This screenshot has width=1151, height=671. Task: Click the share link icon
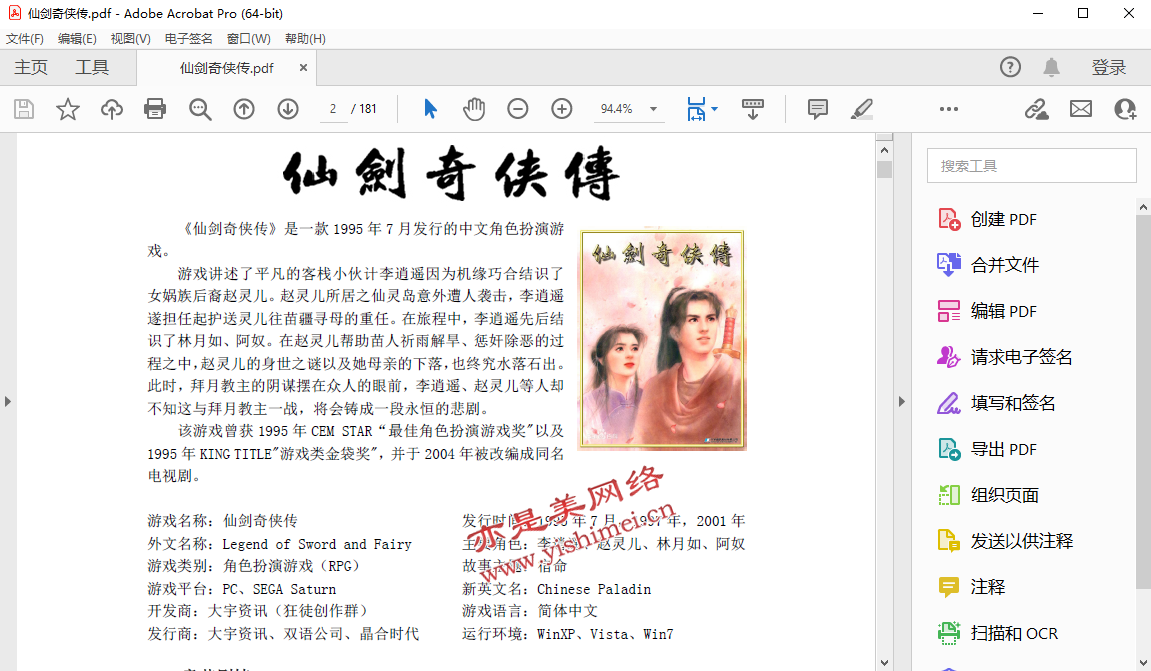1036,109
